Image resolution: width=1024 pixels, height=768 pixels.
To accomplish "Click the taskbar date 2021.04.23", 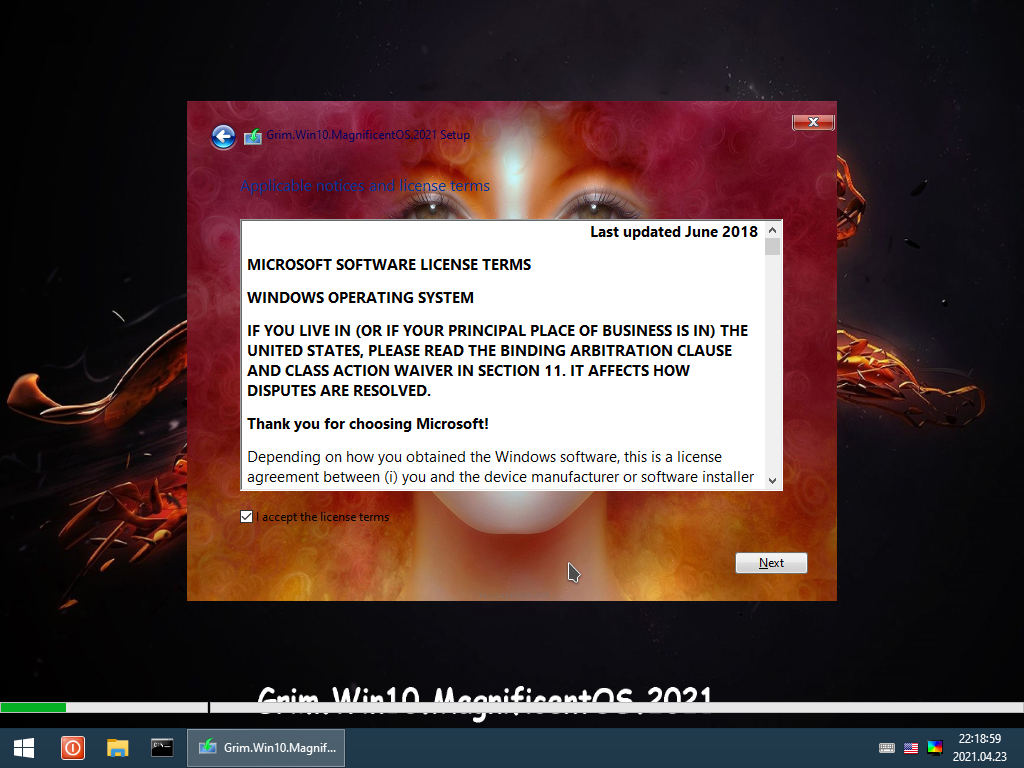I will tap(980, 757).
